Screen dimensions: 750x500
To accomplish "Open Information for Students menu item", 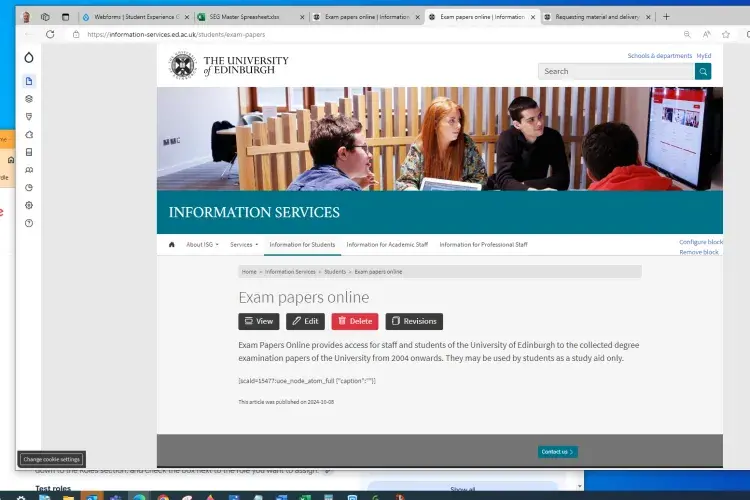I will point(302,244).
